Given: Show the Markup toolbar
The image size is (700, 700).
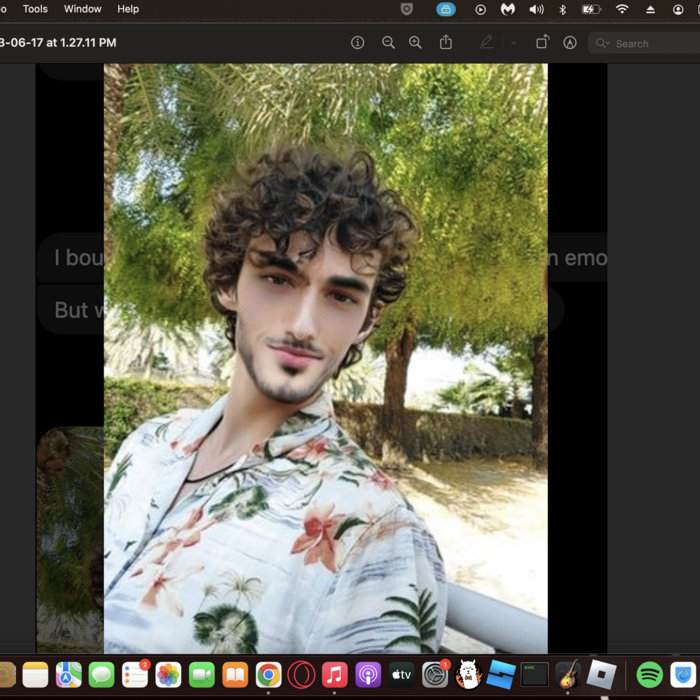Looking at the screenshot, I should (570, 43).
